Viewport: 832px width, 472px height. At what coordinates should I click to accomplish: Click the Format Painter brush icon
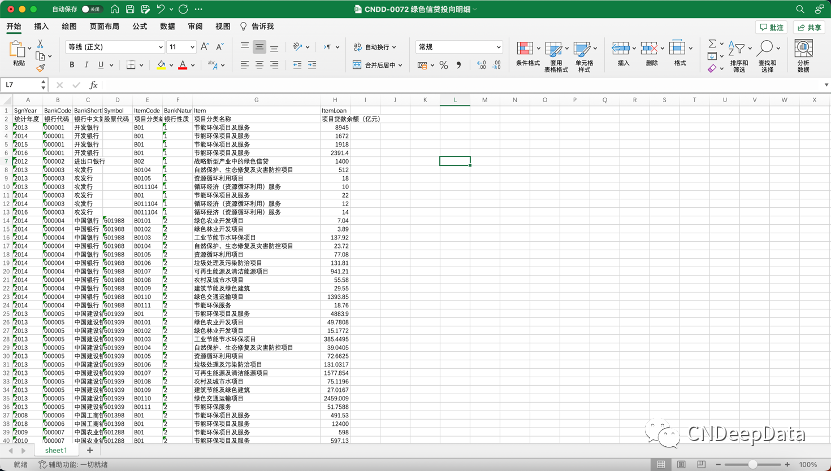point(40,68)
